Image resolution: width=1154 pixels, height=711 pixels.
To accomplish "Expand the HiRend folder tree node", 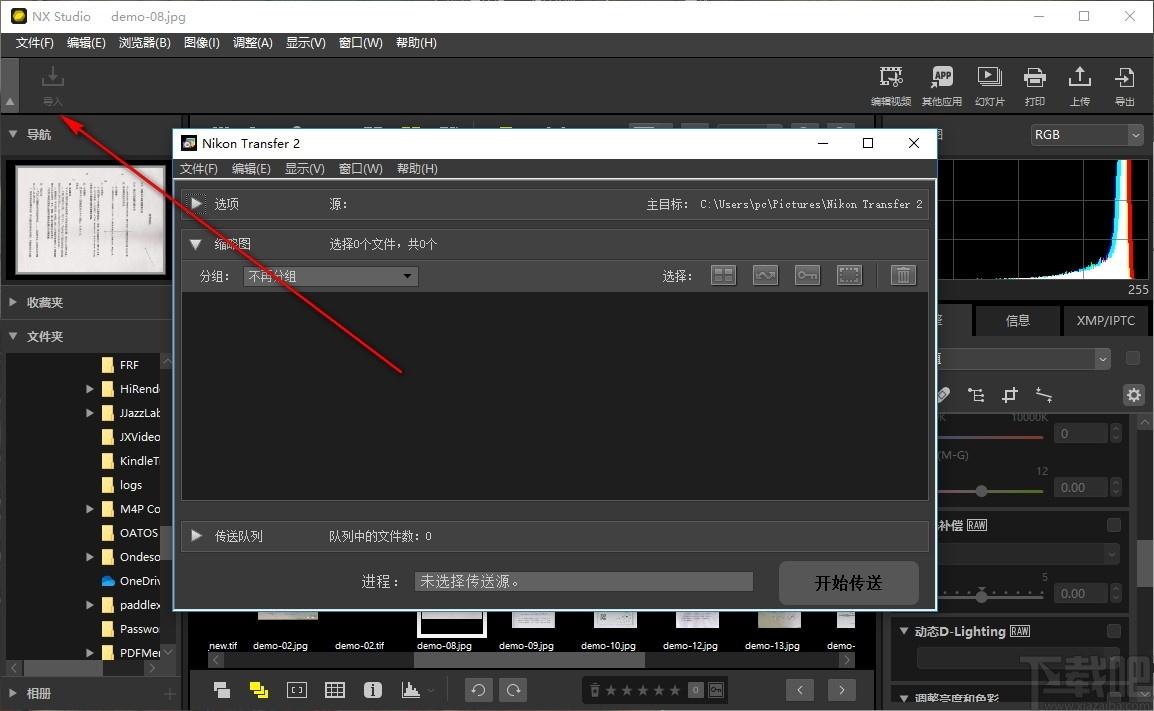I will pyautogui.click(x=90, y=389).
